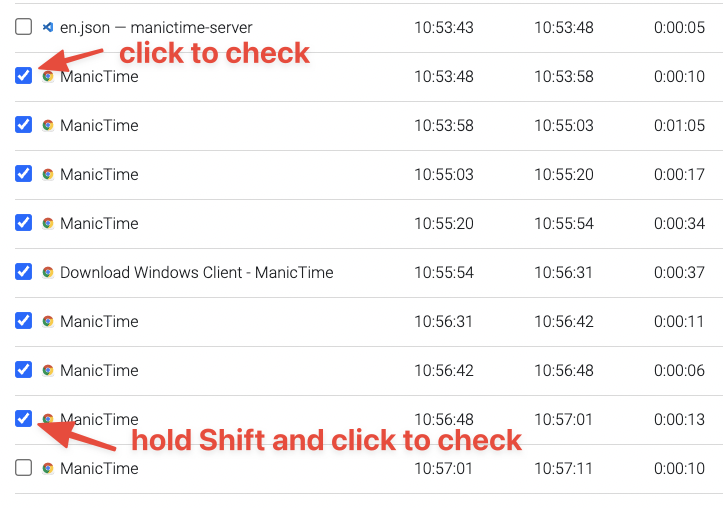Select the Download Windows Client - ManicTime title

(196, 272)
